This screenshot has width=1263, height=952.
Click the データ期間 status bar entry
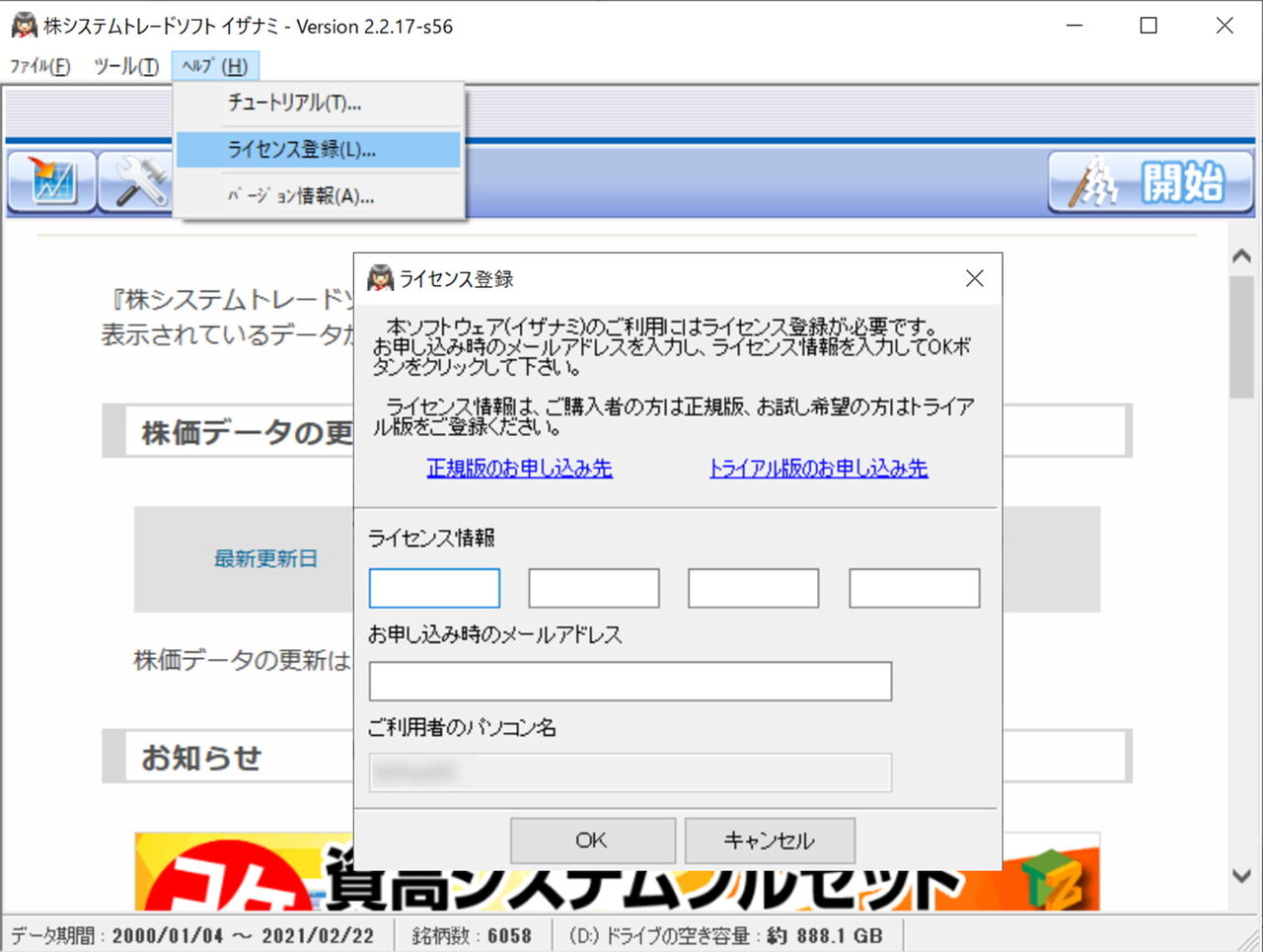pyautogui.click(x=193, y=936)
